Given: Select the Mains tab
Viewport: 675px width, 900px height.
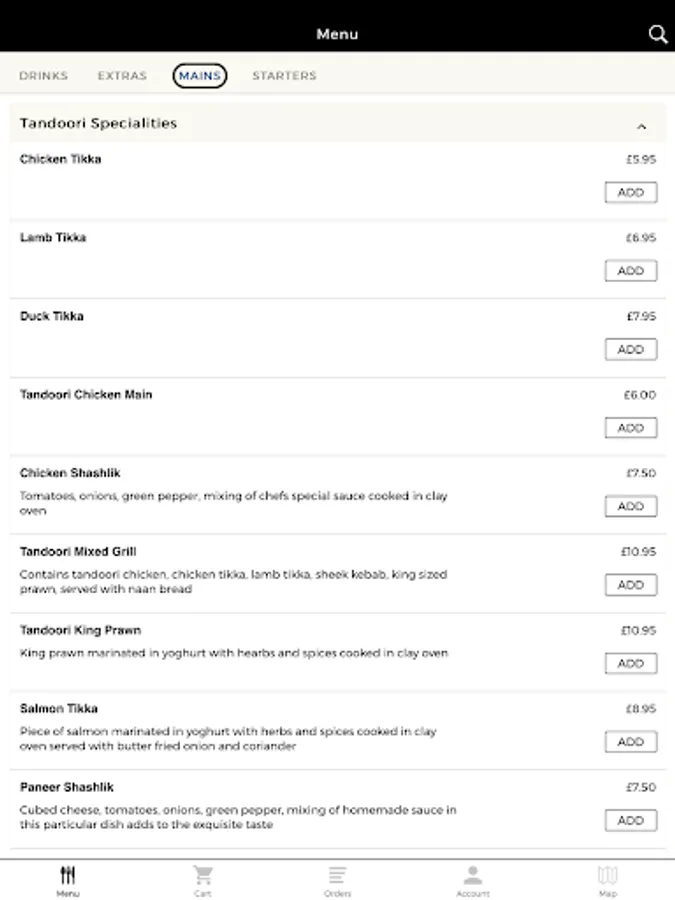Looking at the screenshot, I should 200,76.
